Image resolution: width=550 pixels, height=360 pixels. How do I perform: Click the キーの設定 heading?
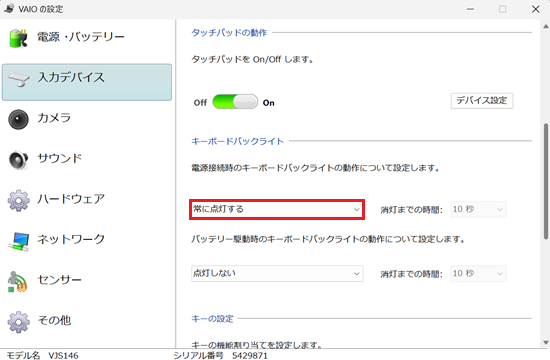coord(212,319)
